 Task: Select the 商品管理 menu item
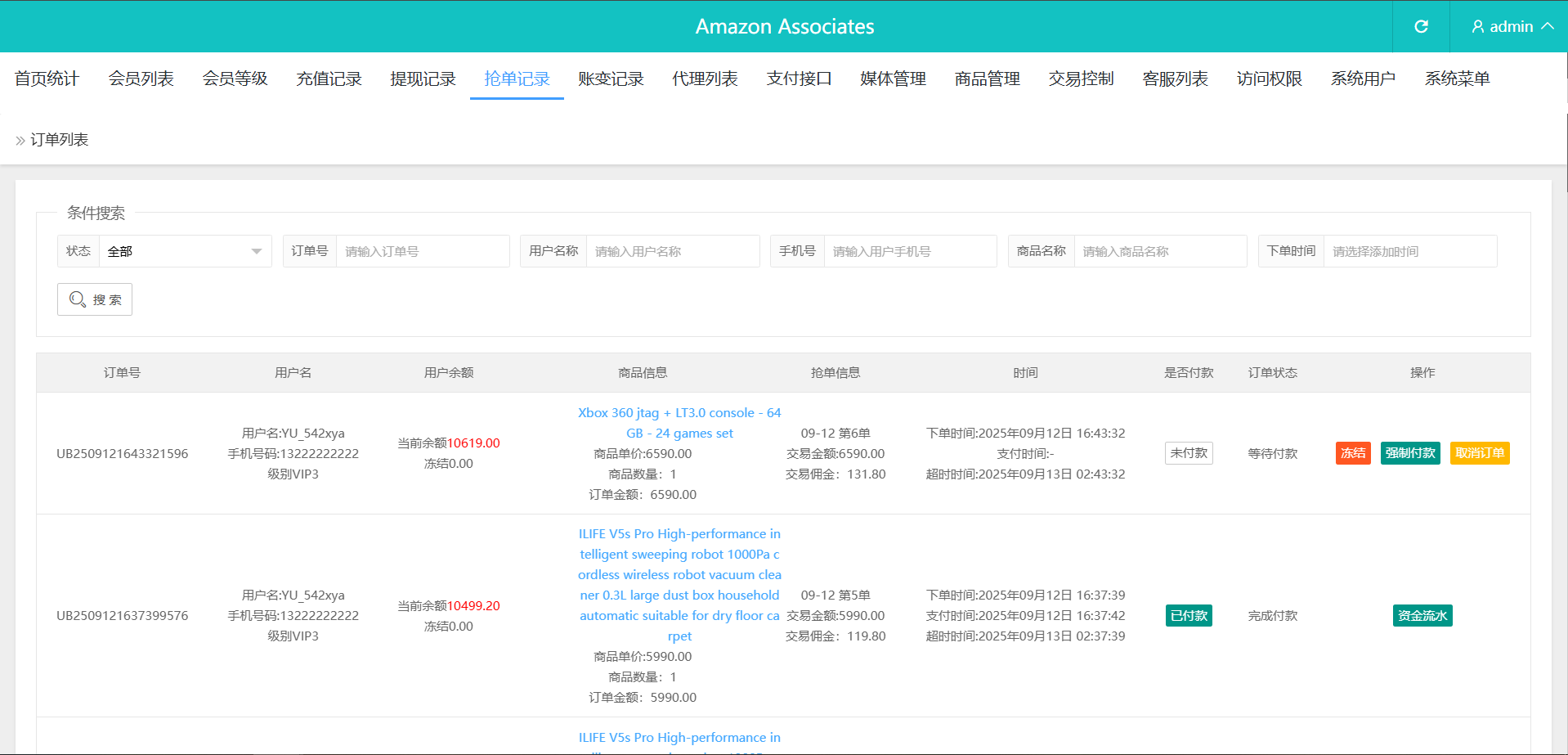pyautogui.click(x=987, y=79)
